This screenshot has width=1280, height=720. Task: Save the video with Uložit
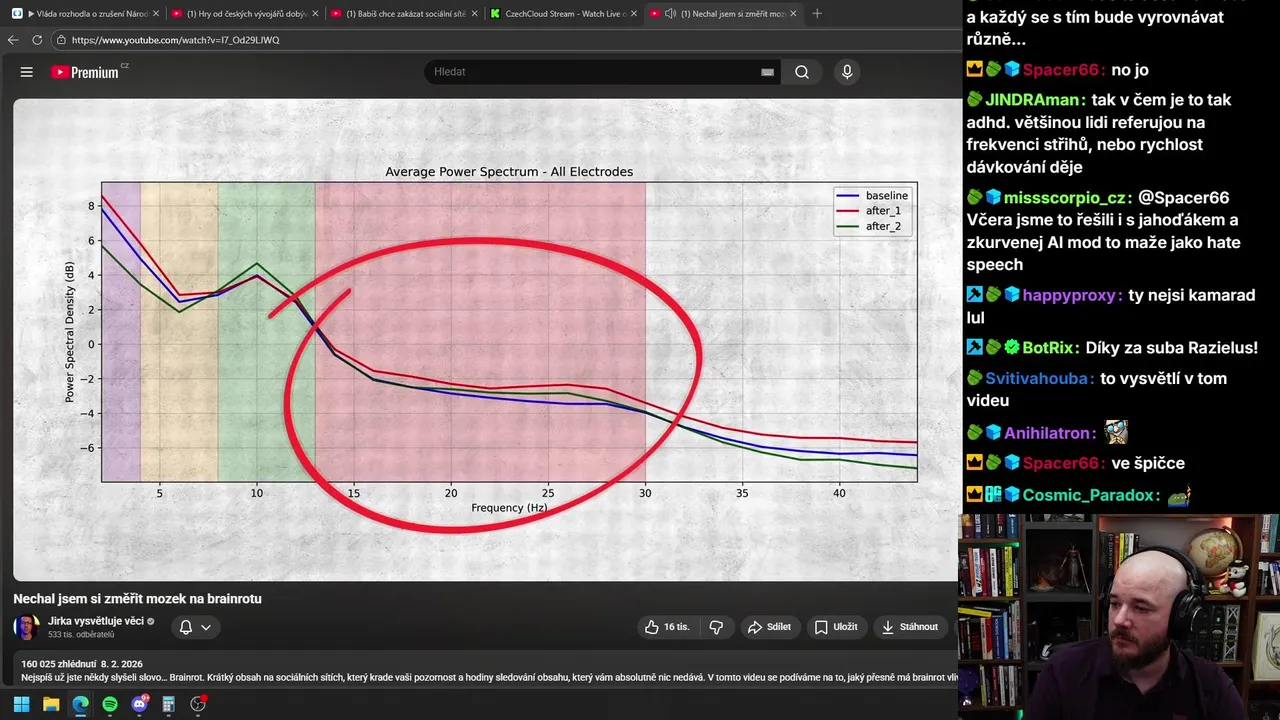(836, 627)
